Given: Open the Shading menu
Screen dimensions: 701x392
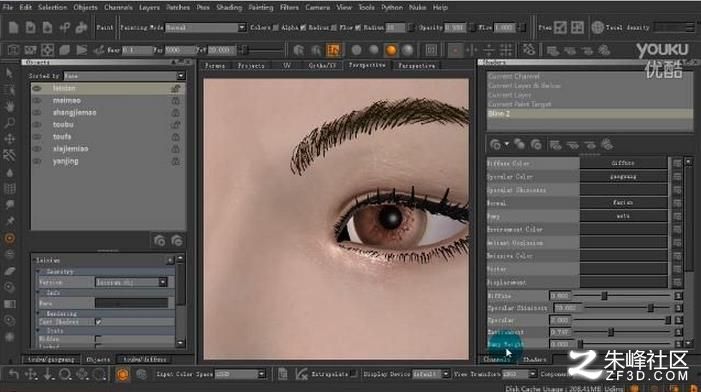Looking at the screenshot, I should click(229, 8).
